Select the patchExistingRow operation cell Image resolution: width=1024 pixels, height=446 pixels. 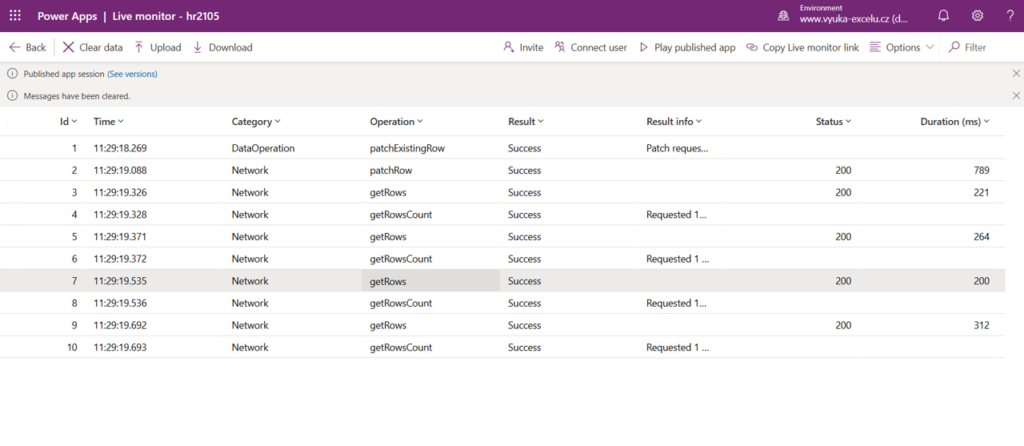tap(408, 148)
